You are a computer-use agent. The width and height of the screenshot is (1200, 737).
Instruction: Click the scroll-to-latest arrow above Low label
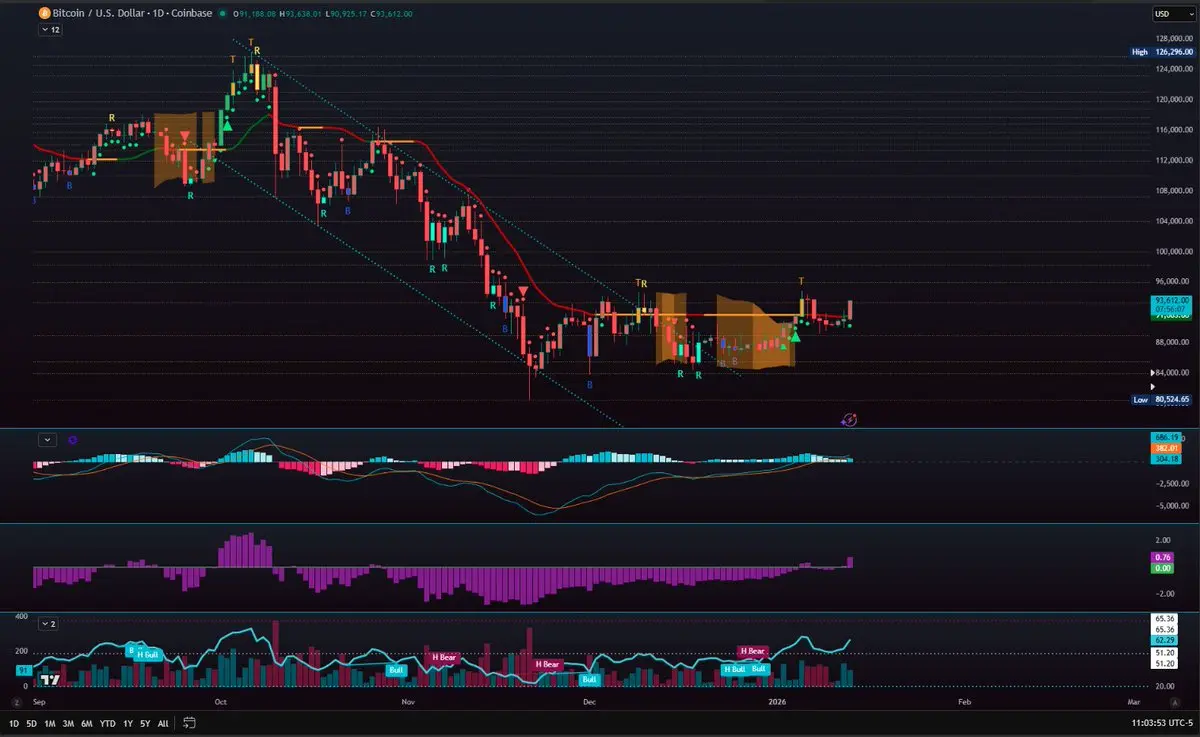[1155, 385]
